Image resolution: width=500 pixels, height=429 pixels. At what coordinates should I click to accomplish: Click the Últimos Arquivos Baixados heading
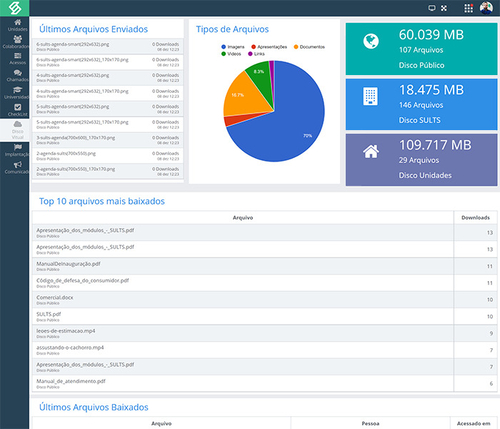coord(94,407)
